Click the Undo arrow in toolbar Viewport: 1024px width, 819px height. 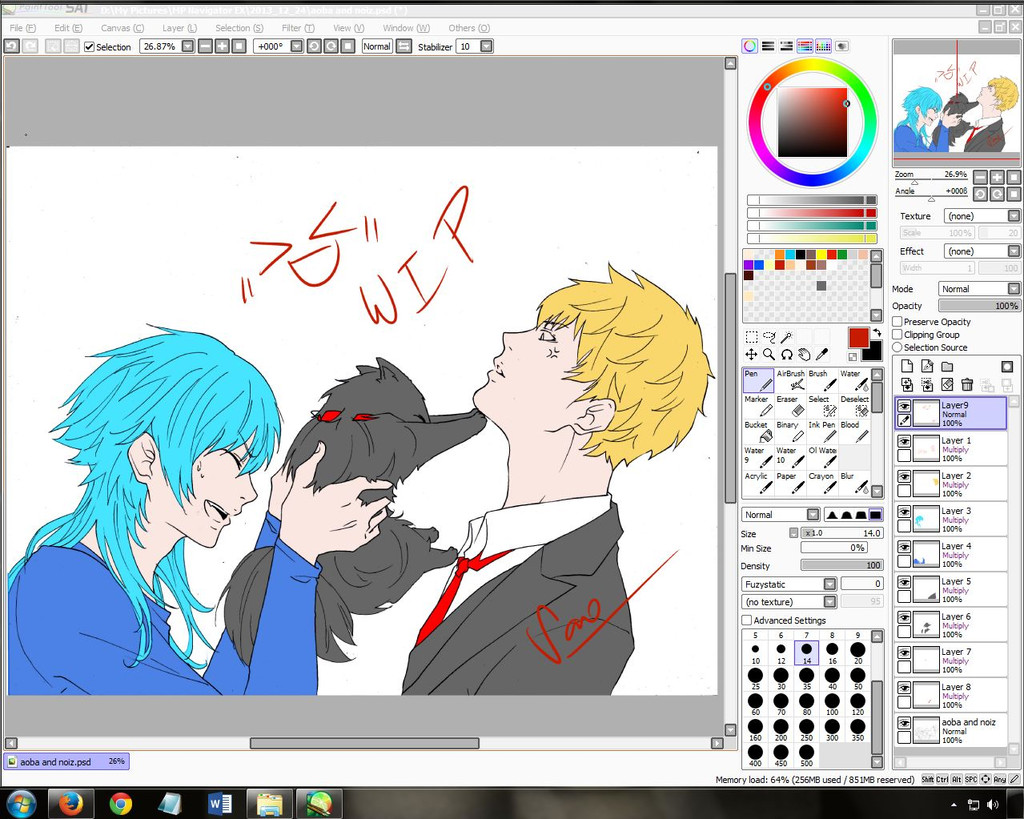[11, 46]
